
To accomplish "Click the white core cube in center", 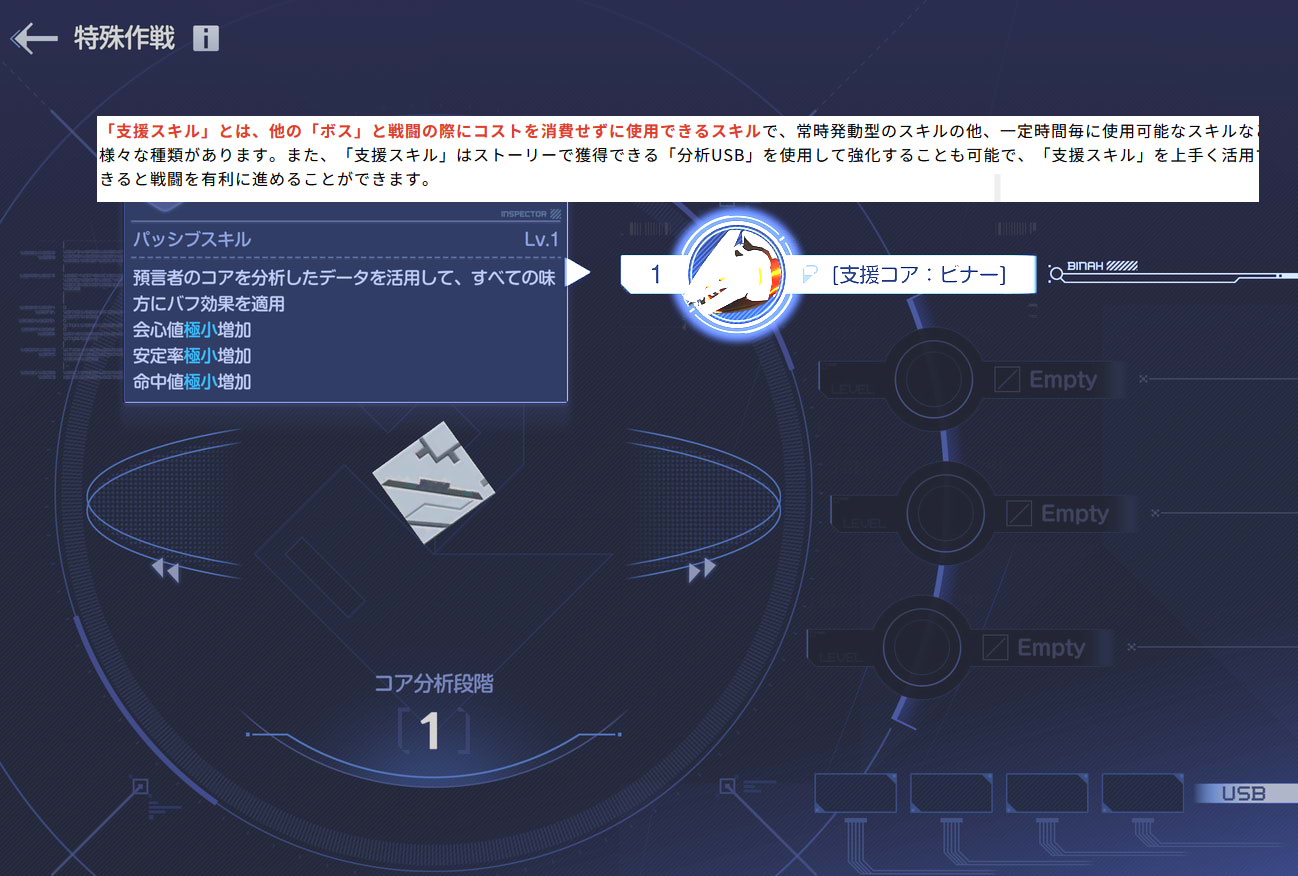I will coord(434,484).
